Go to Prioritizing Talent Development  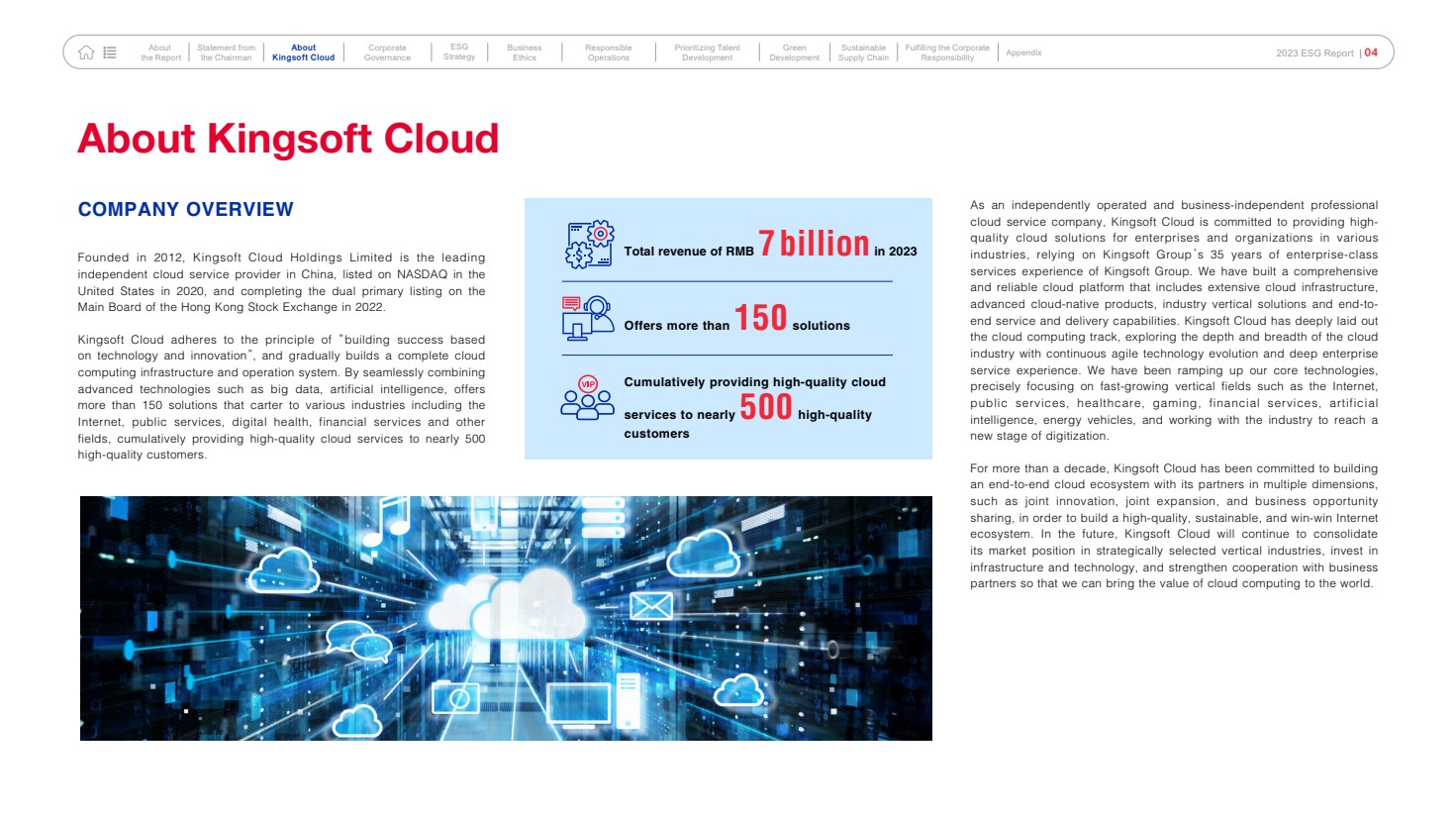(707, 52)
